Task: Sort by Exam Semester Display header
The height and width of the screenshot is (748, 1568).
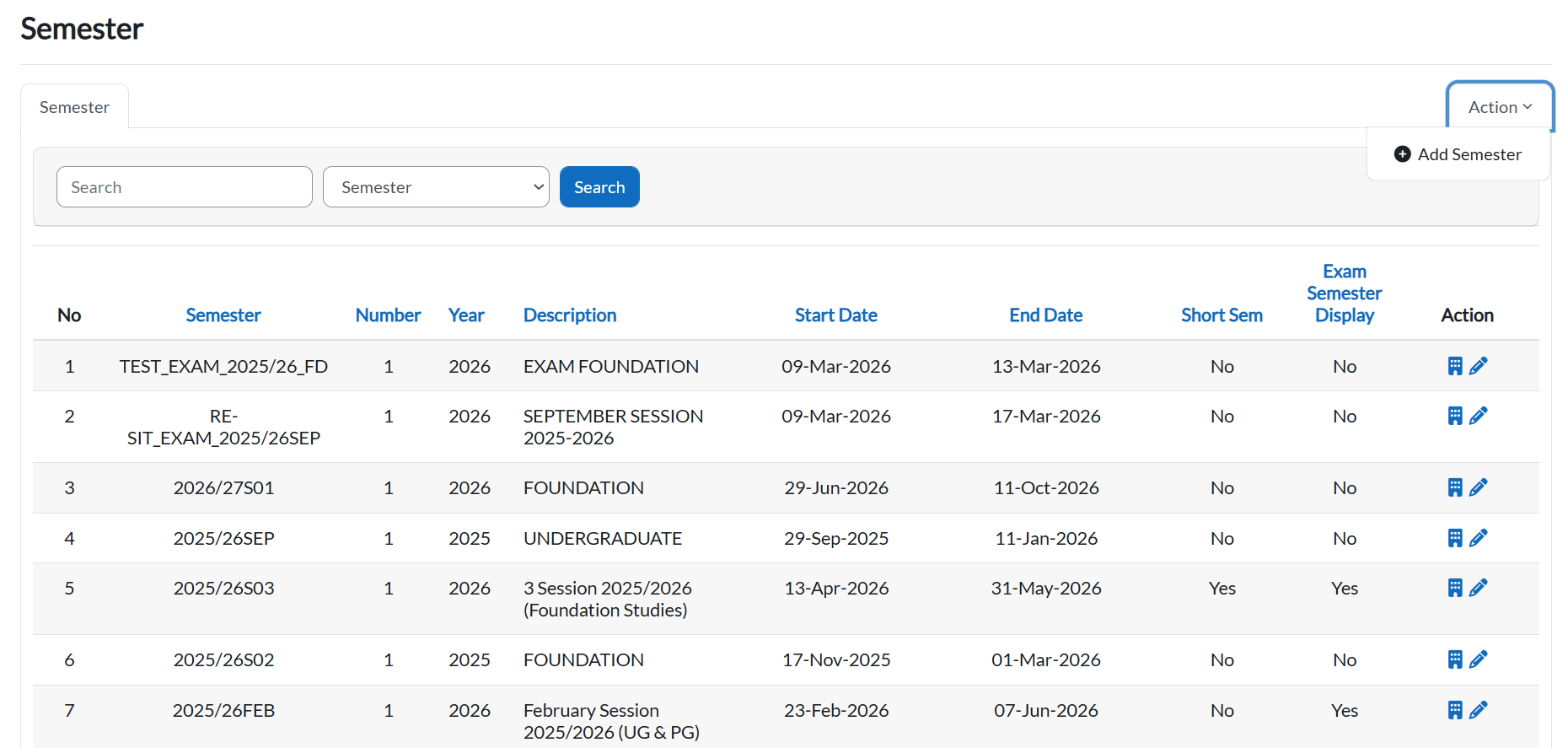Action: (1345, 293)
